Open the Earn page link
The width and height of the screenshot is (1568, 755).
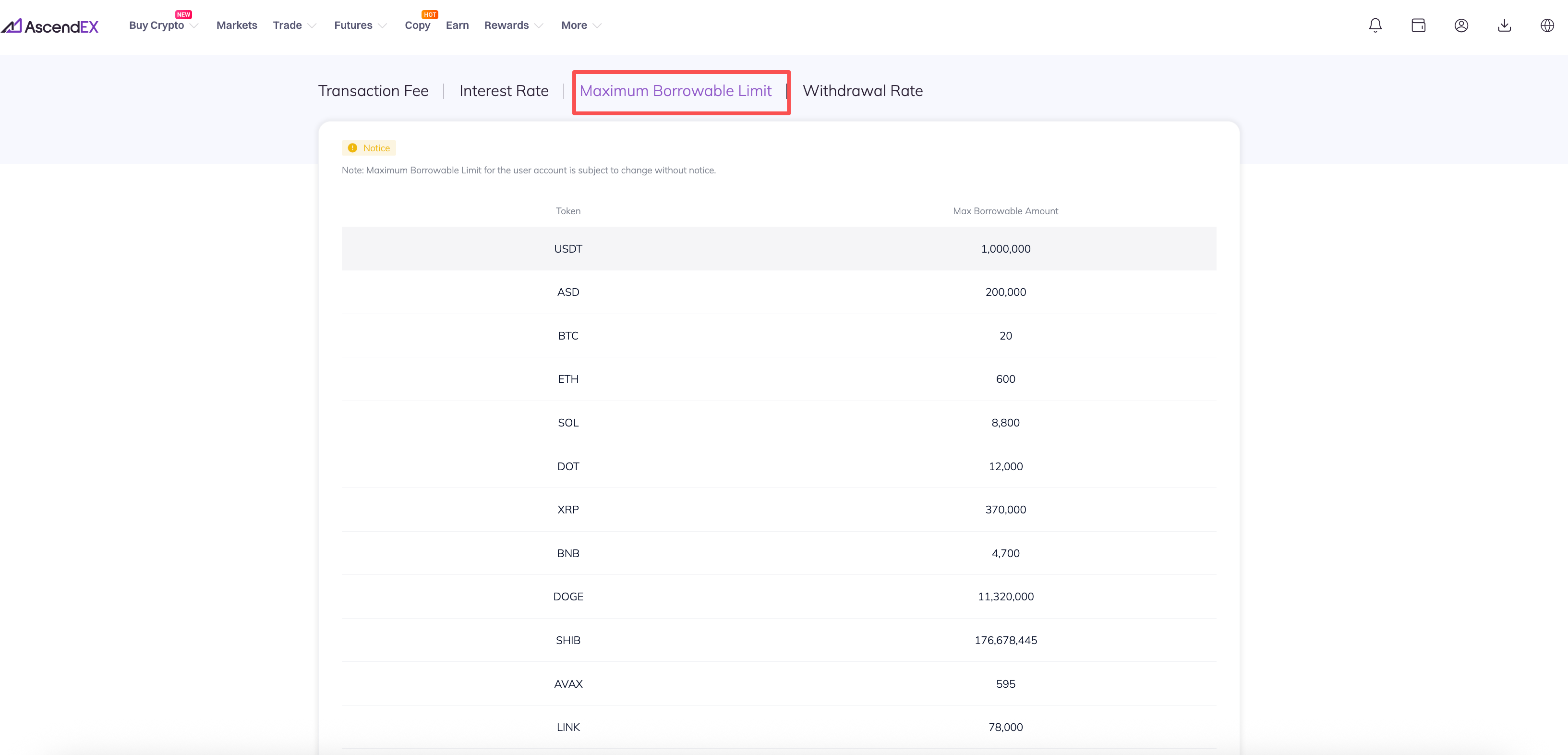pos(457,25)
